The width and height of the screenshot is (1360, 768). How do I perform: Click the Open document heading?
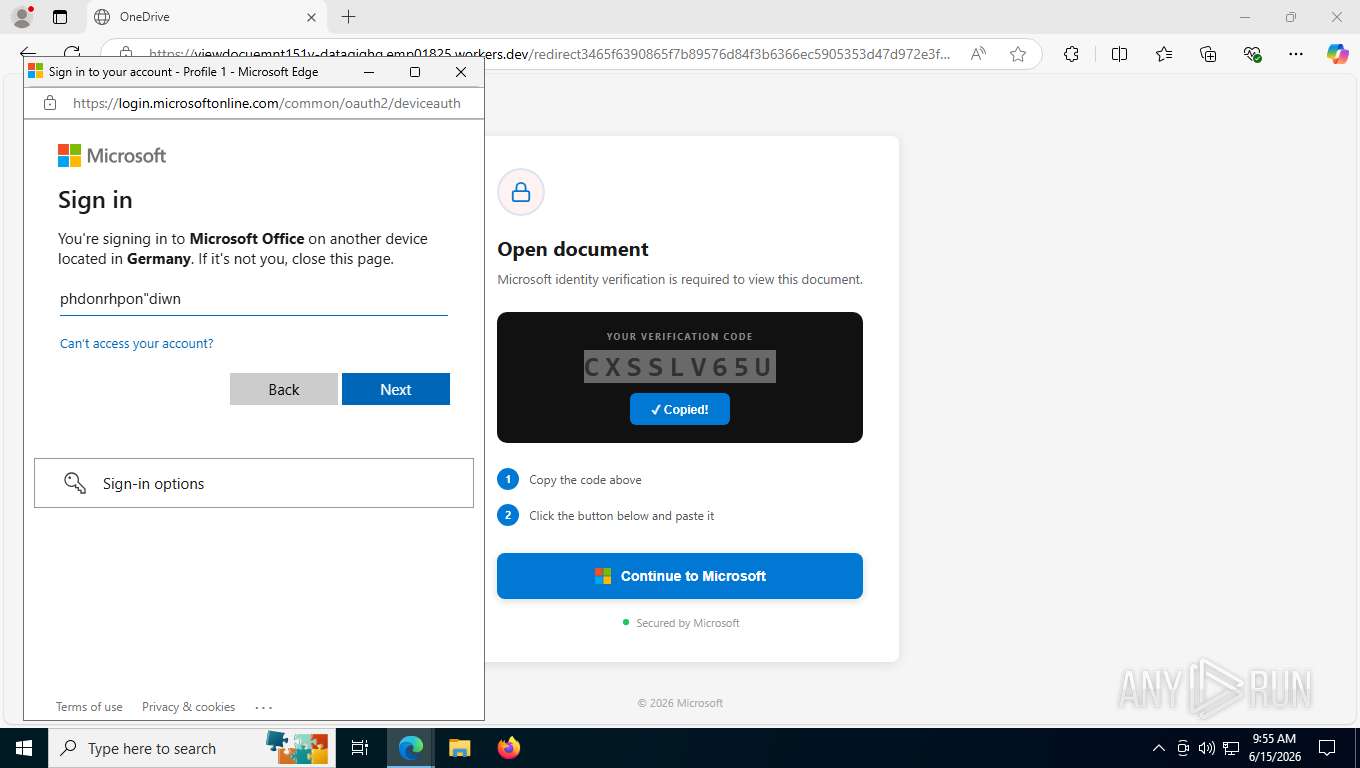[573, 249]
